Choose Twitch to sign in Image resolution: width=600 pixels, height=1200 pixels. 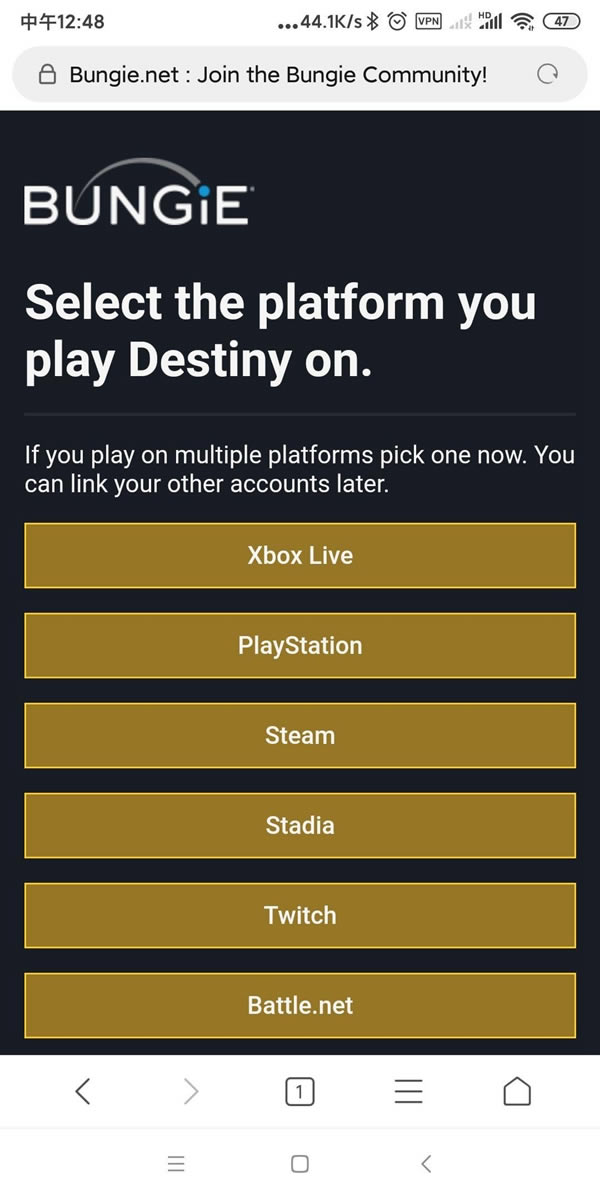point(300,915)
